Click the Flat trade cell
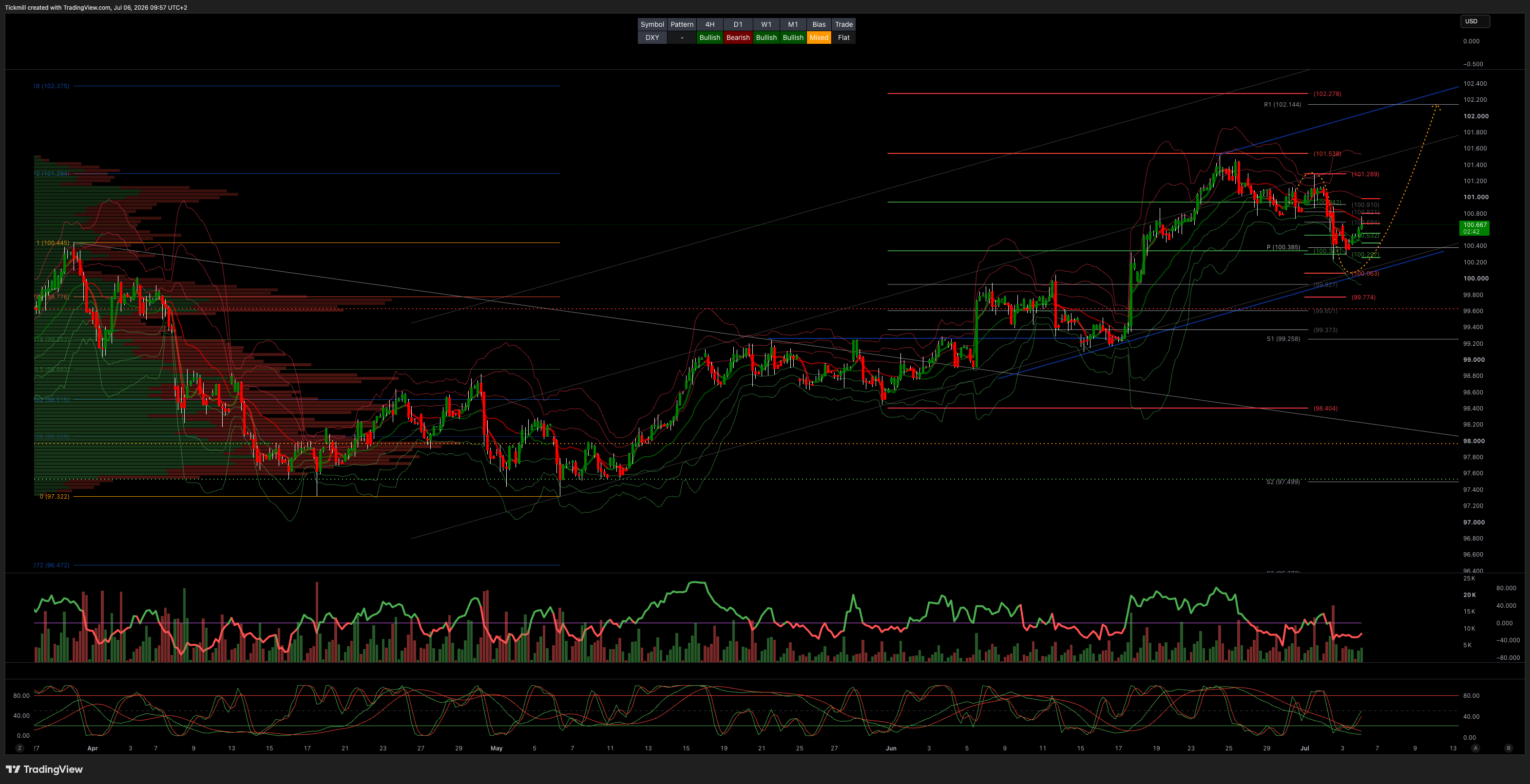1530x784 pixels. (843, 37)
